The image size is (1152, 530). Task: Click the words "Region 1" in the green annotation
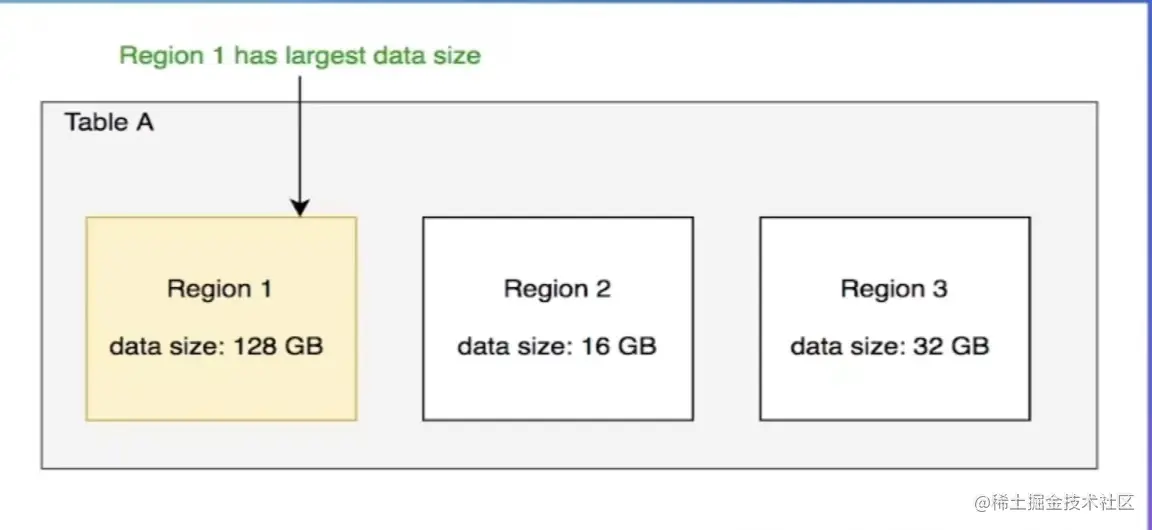172,56
